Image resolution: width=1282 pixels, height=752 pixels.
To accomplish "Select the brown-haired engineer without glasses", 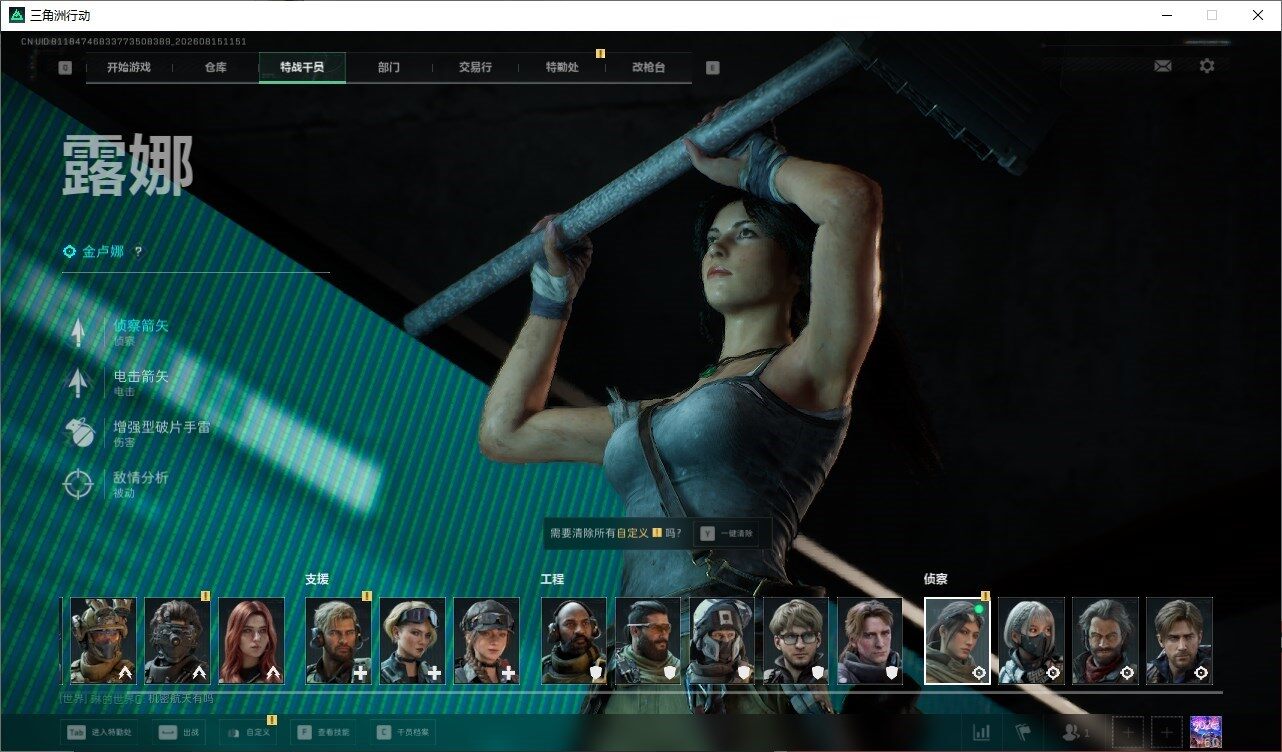I will pyautogui.click(x=870, y=641).
